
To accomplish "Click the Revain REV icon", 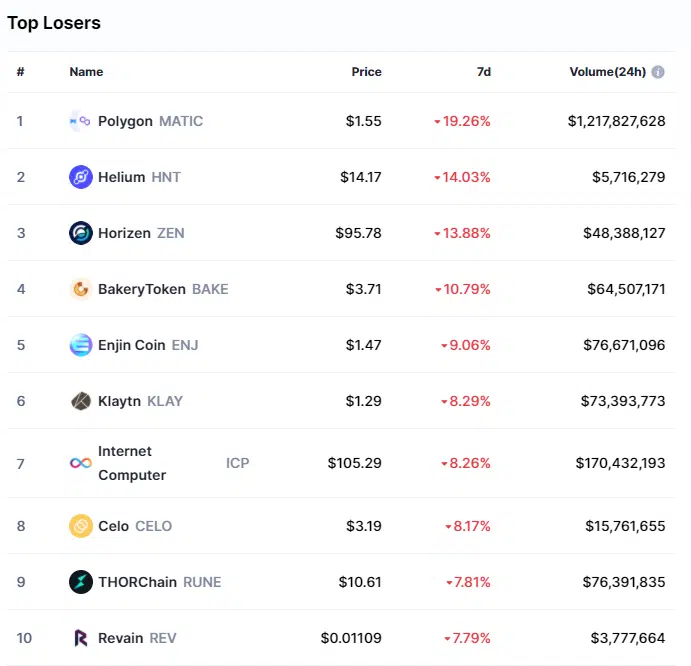I will [81, 638].
